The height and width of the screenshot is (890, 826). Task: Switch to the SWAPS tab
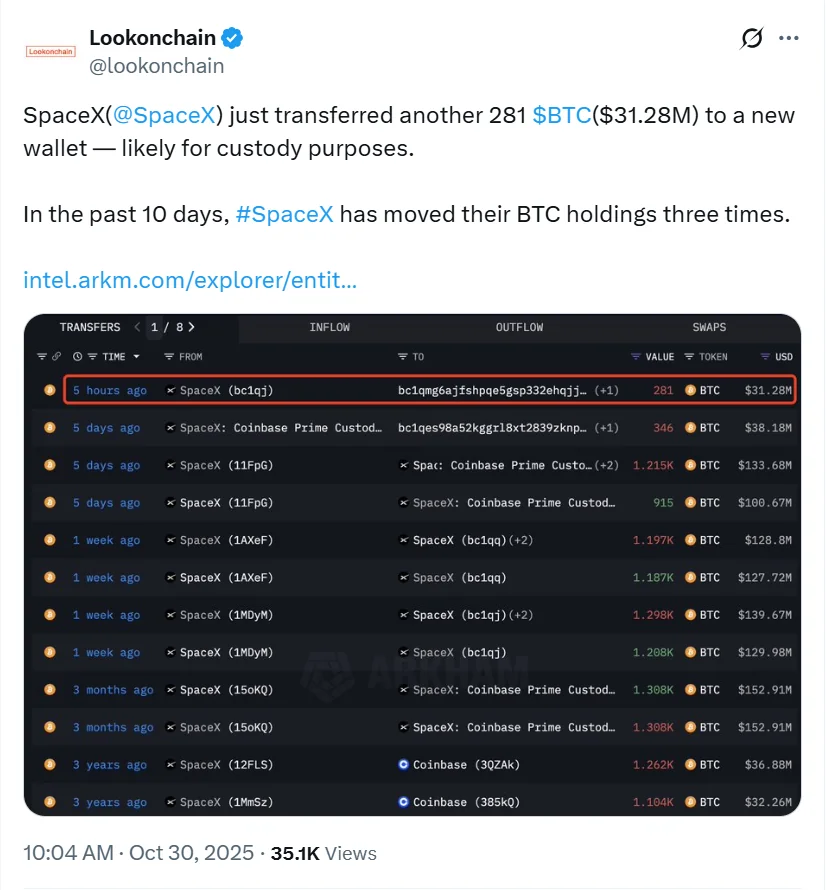(x=709, y=327)
